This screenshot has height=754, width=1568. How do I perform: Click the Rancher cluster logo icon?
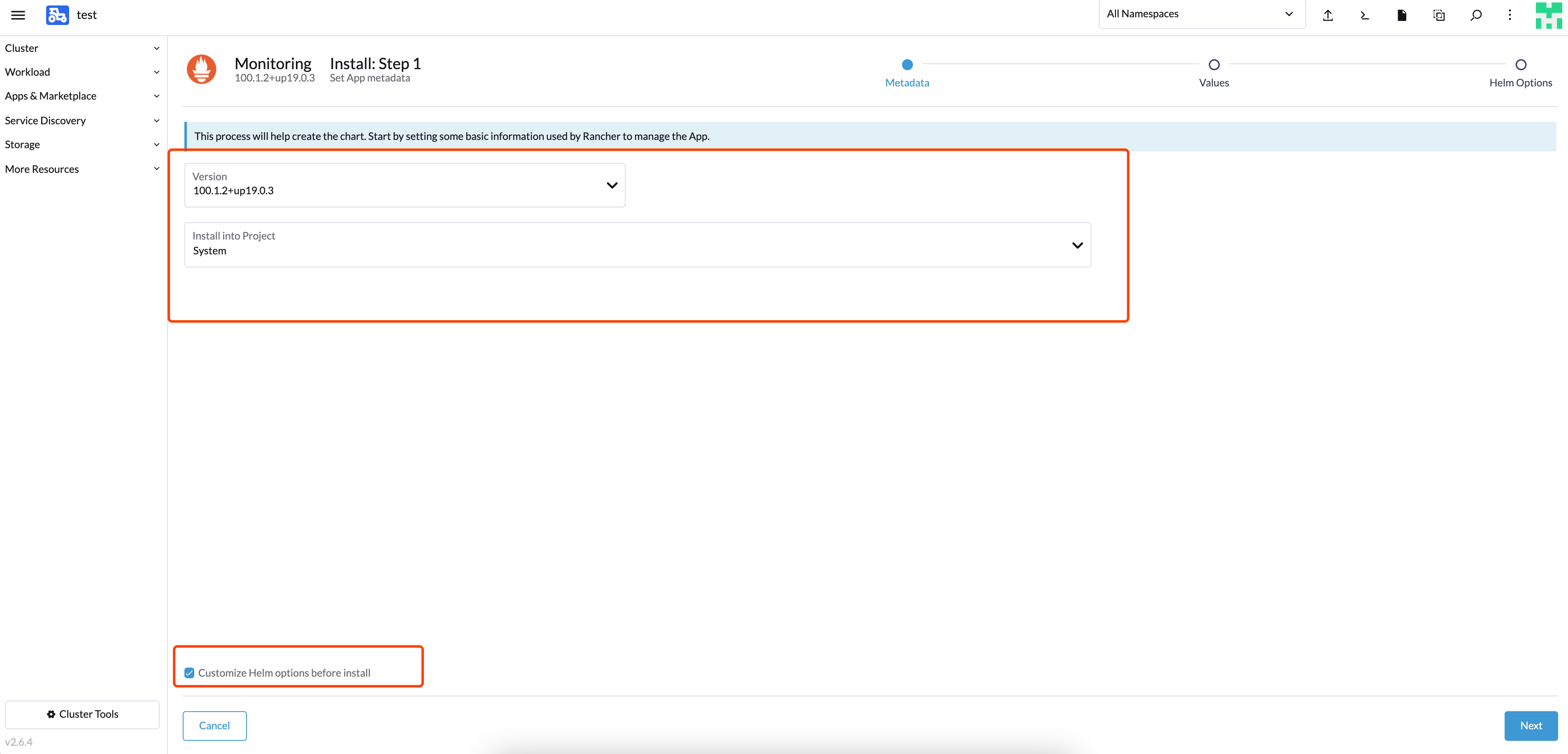(57, 15)
